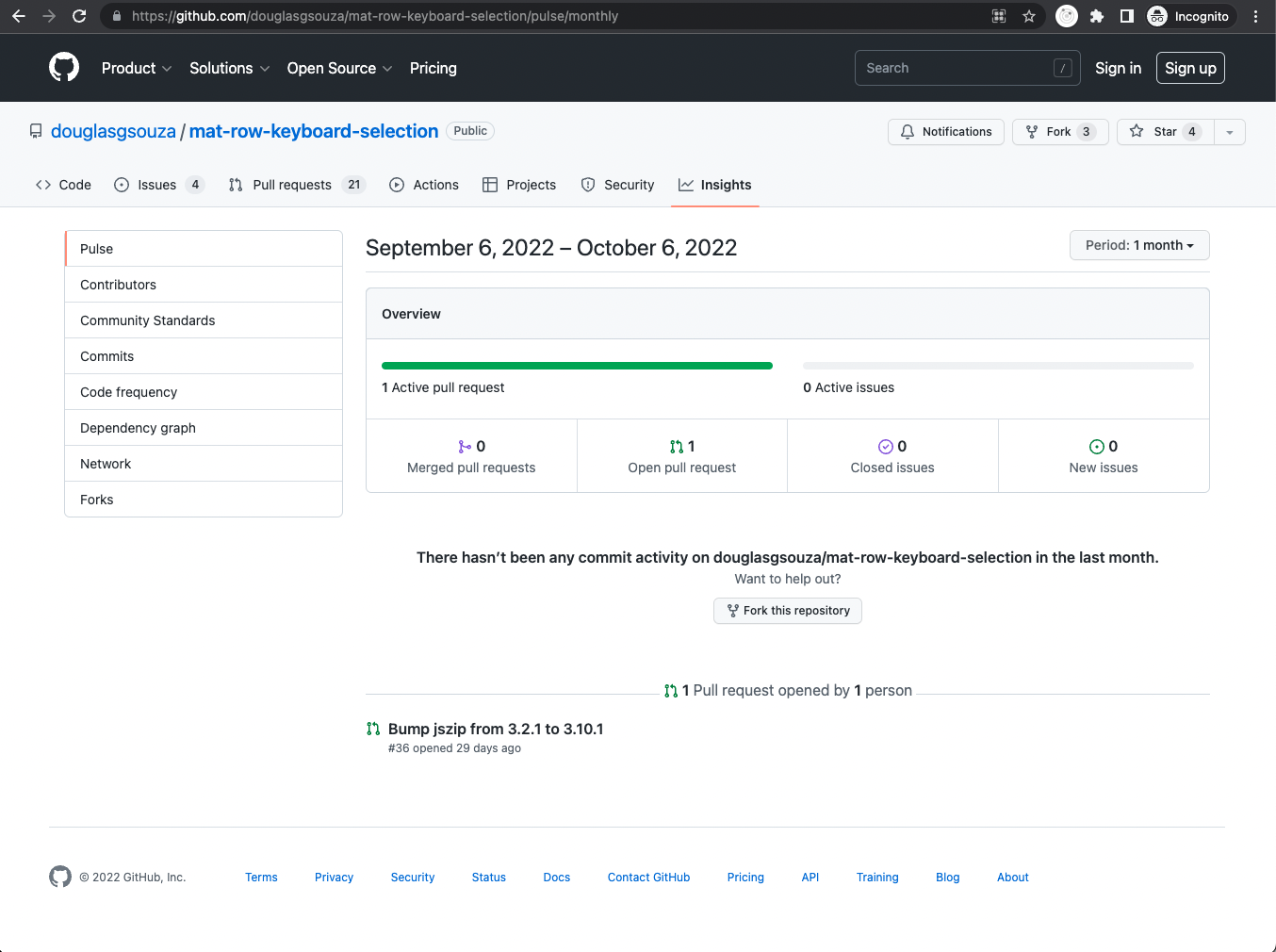Star the mat-row-keyboard-selection repository
This screenshot has height=952, width=1276.
[x=1165, y=132]
